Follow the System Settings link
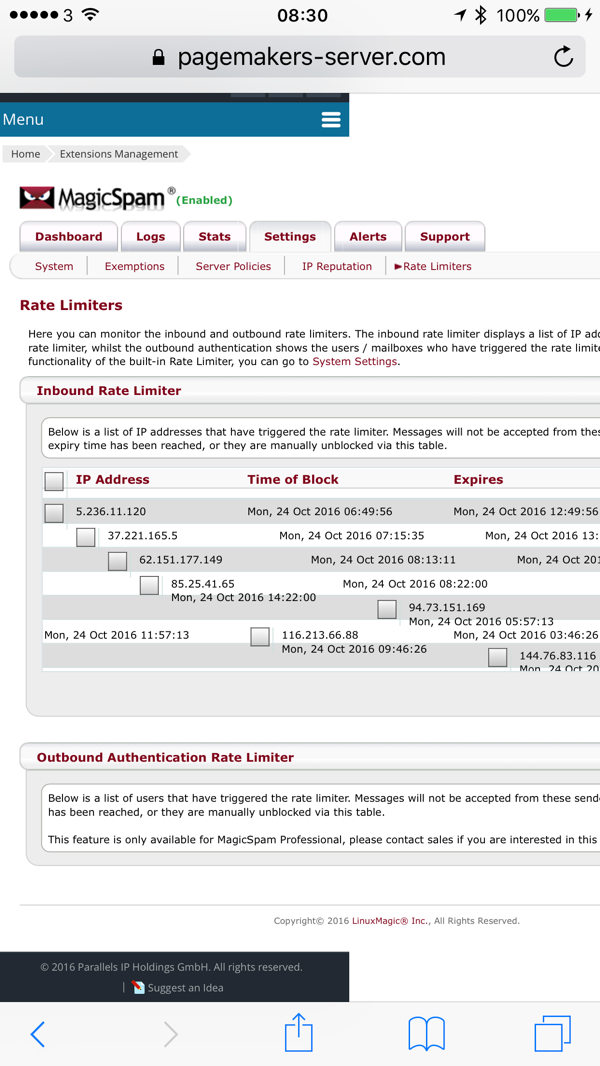This screenshot has width=600, height=1066. 354,361
